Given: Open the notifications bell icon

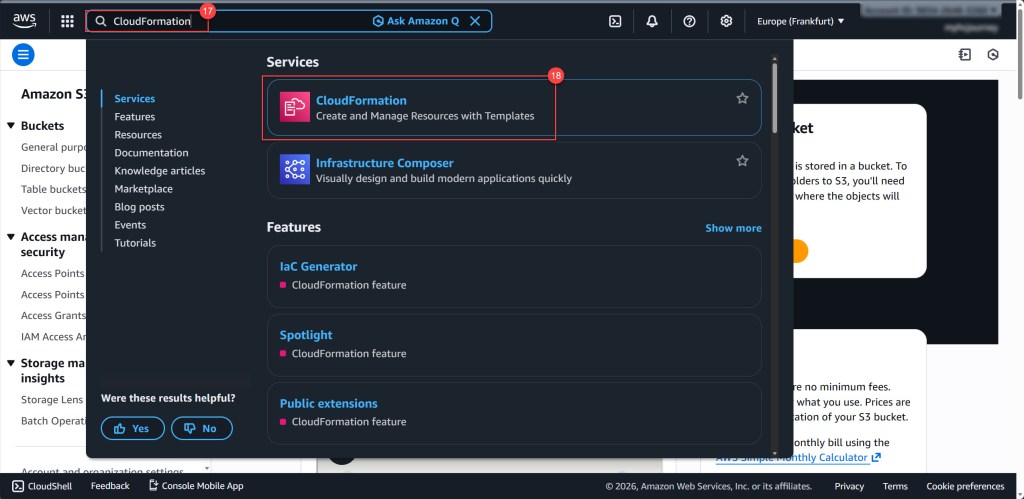Looking at the screenshot, I should 652,21.
